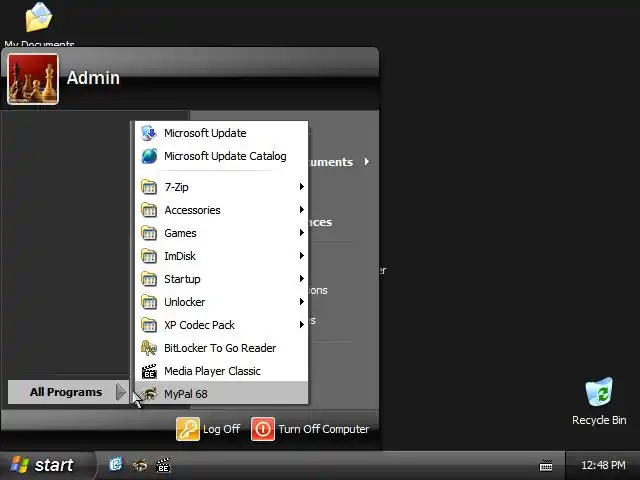The height and width of the screenshot is (480, 640).
Task: Expand the Unlocker submenu arrow
Action: (302, 302)
